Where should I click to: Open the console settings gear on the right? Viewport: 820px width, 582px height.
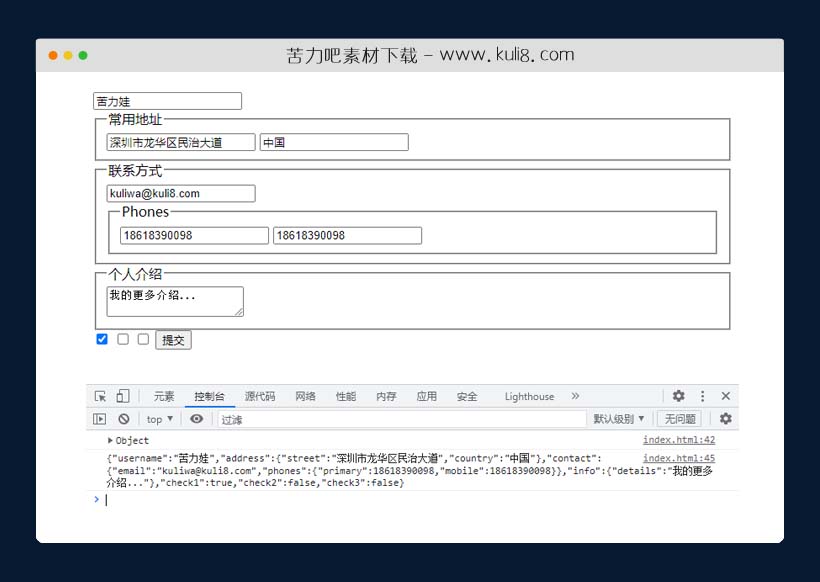point(724,419)
